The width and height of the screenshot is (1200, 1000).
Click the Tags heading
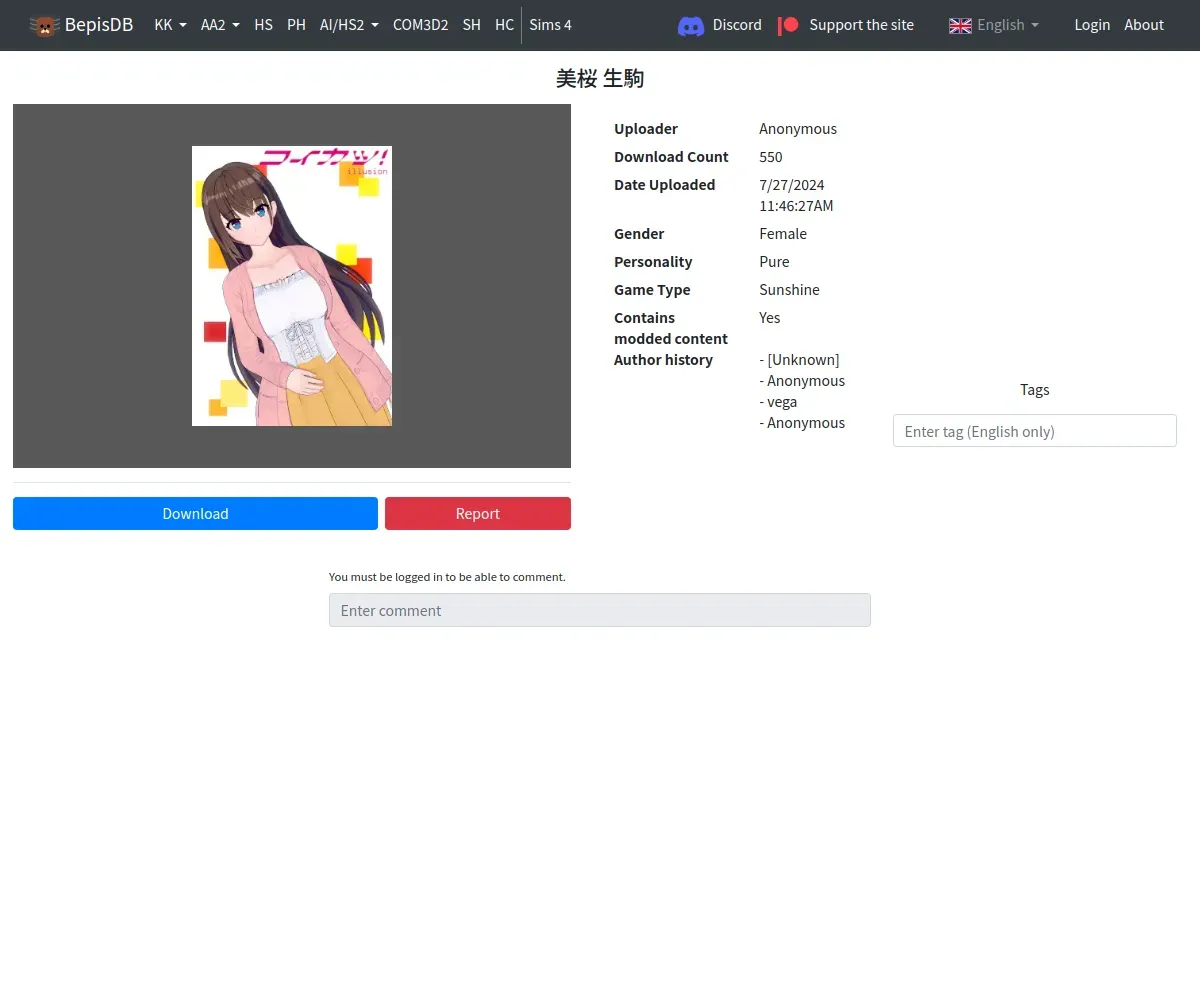coord(1035,390)
